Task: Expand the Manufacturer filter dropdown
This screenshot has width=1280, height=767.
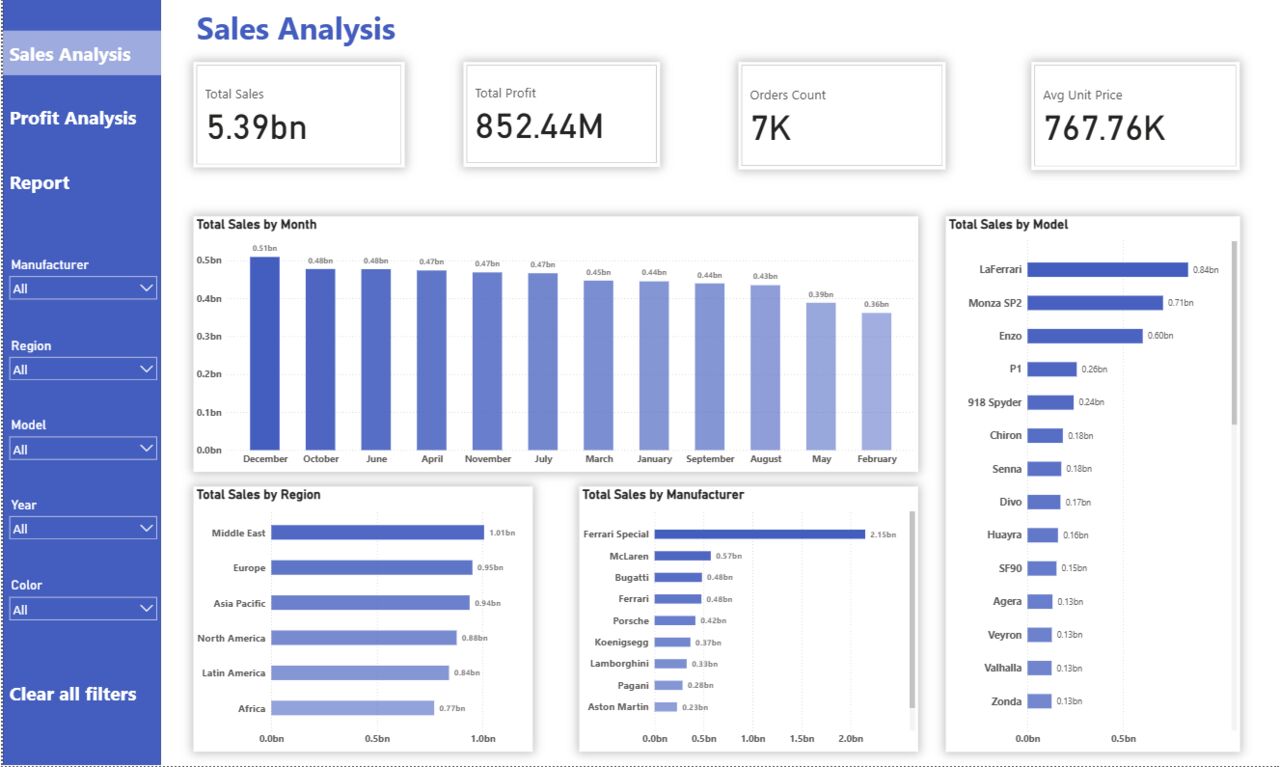Action: tap(83, 289)
